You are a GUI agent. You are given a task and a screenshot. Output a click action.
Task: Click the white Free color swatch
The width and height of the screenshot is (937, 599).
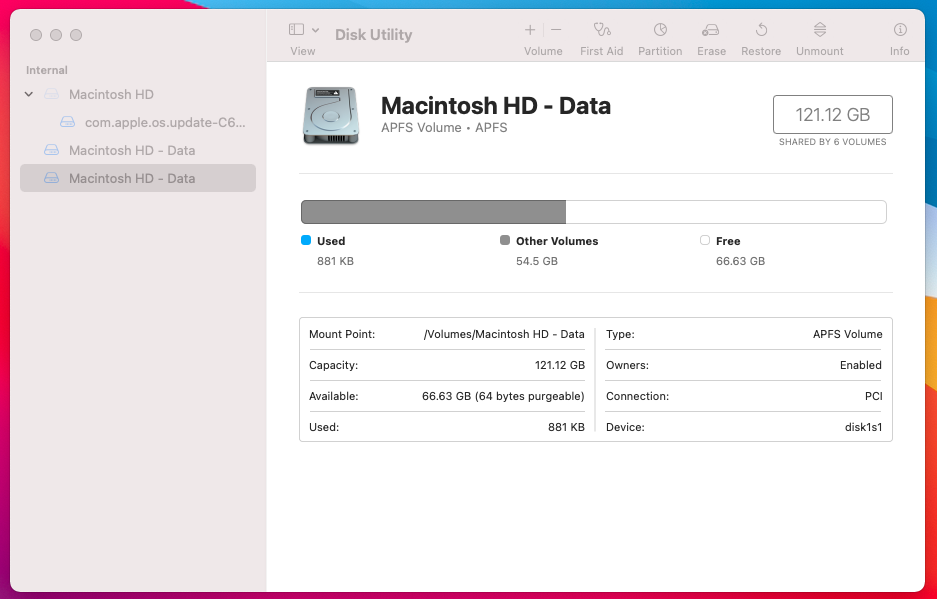[705, 240]
